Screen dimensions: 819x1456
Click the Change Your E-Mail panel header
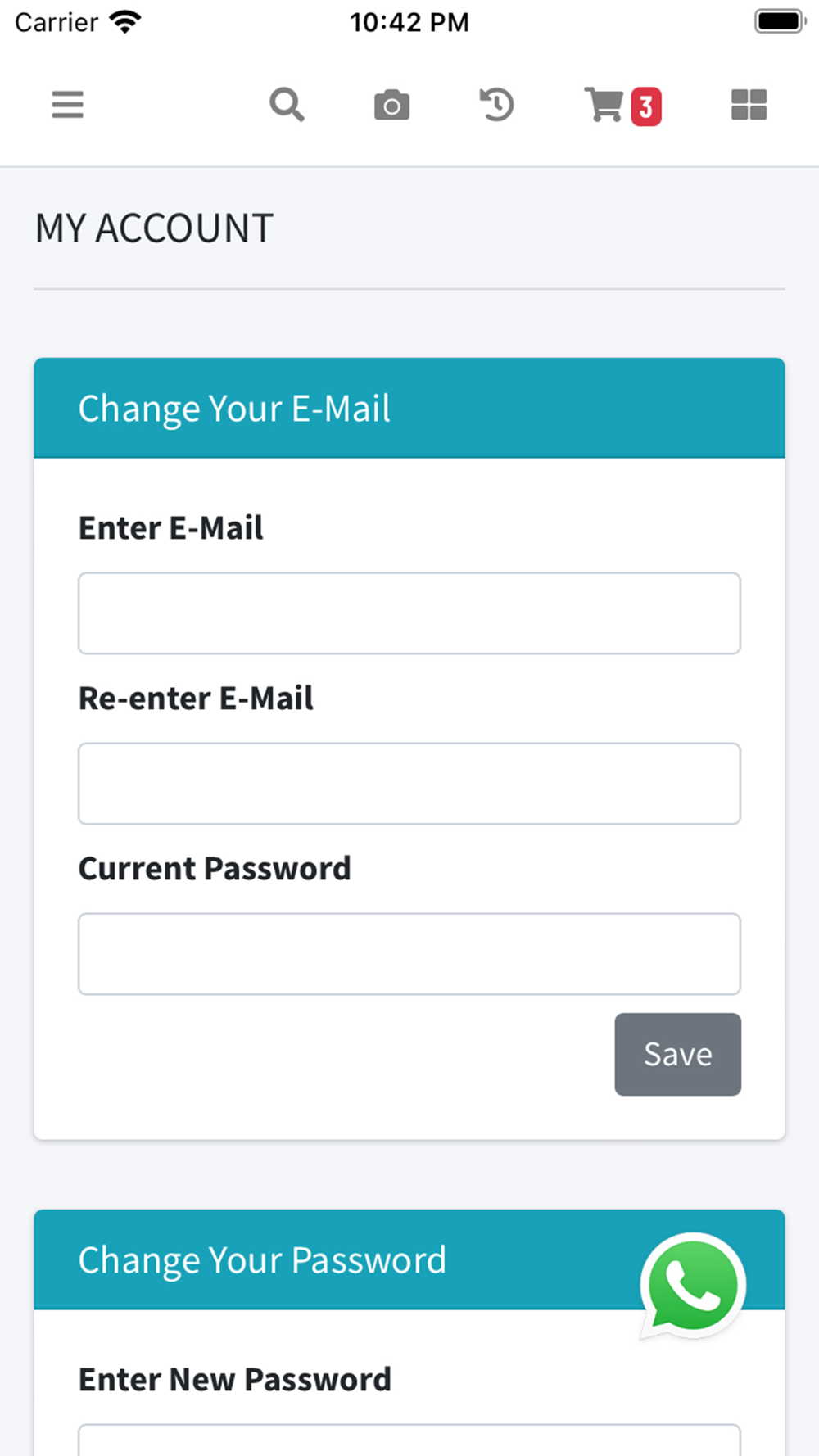[x=409, y=408]
